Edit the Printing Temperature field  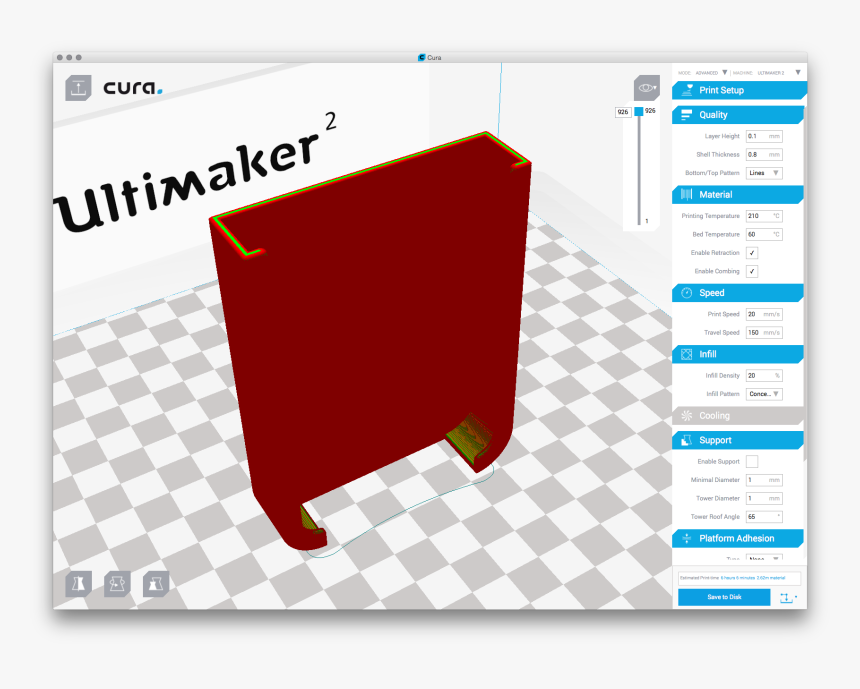(x=764, y=216)
